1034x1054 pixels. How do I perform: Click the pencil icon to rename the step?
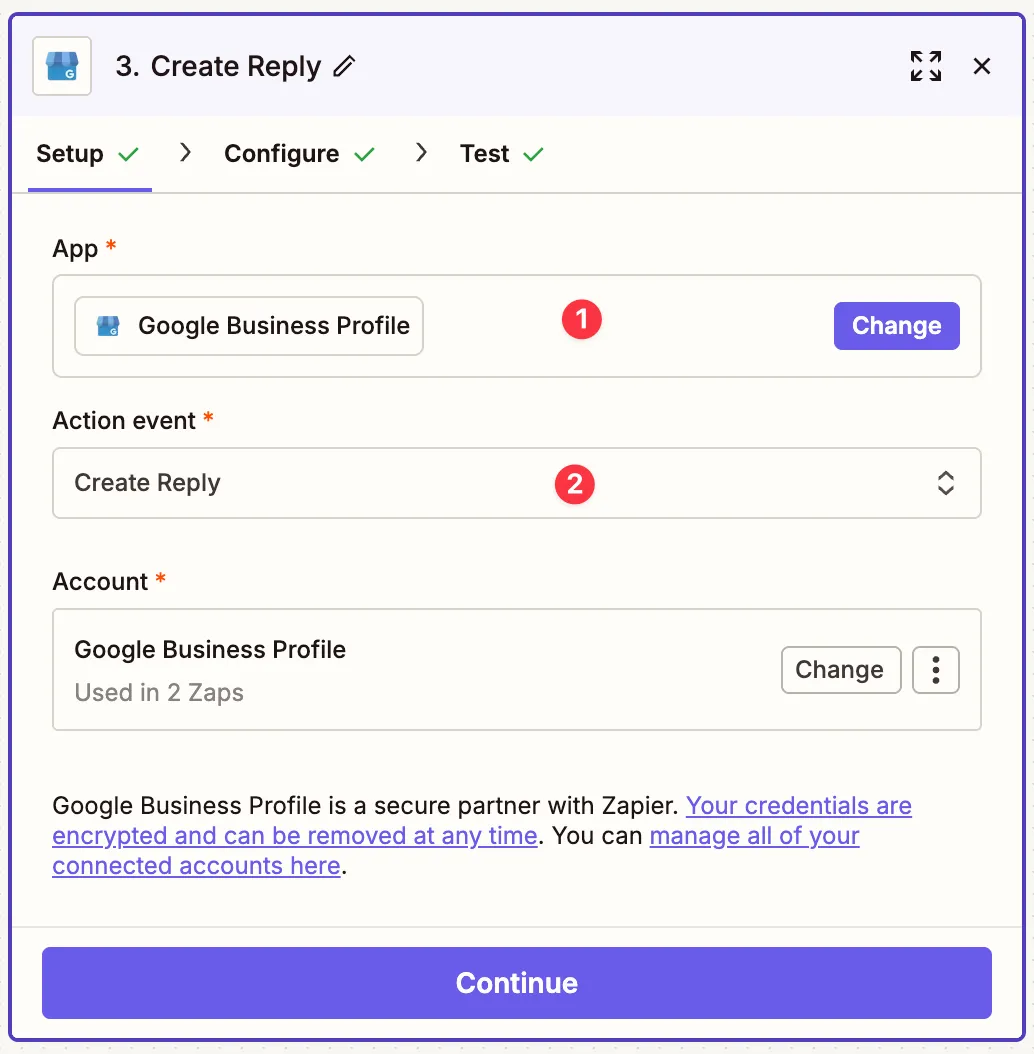(x=344, y=67)
